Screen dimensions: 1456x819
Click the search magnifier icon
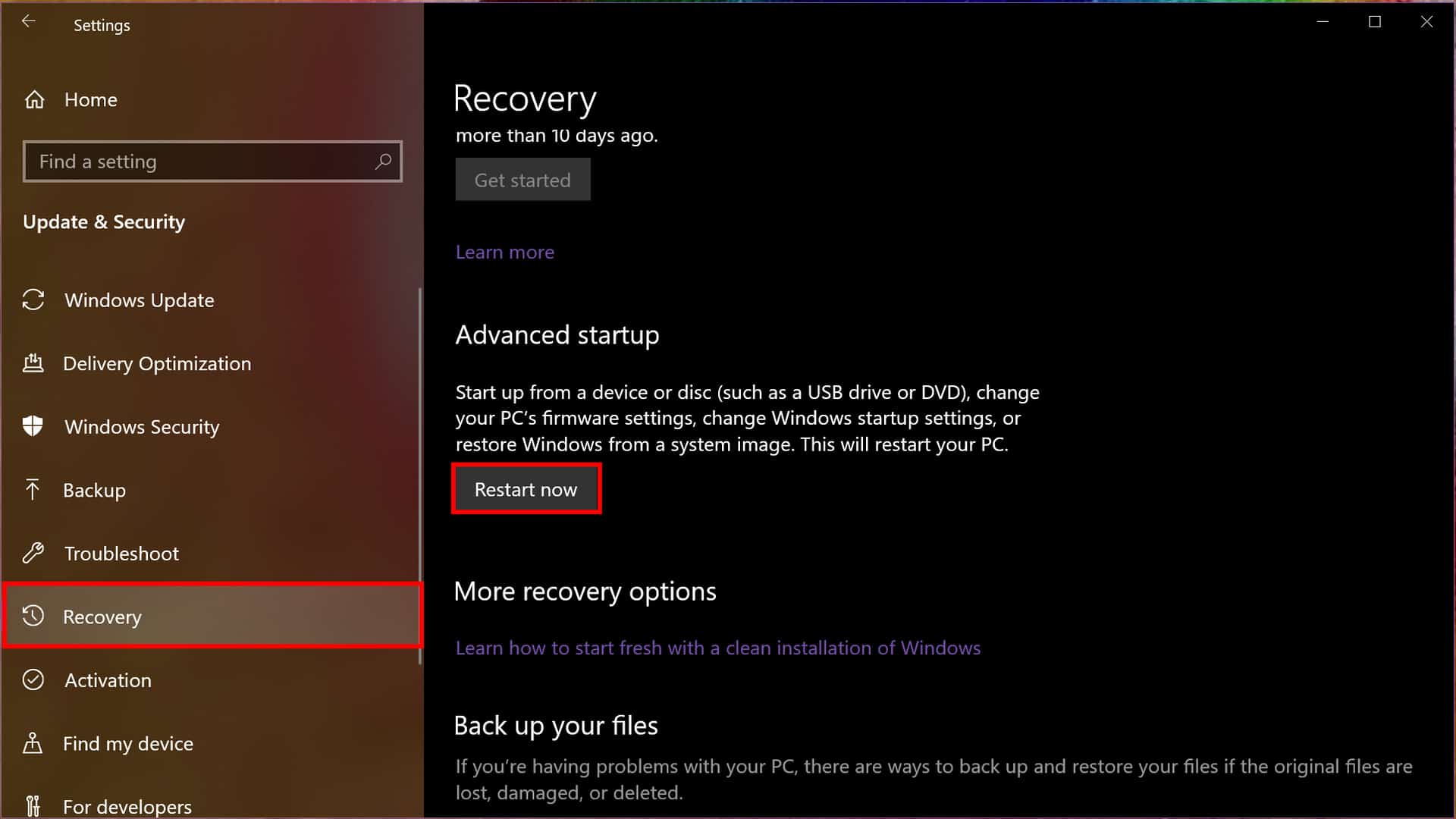point(383,162)
